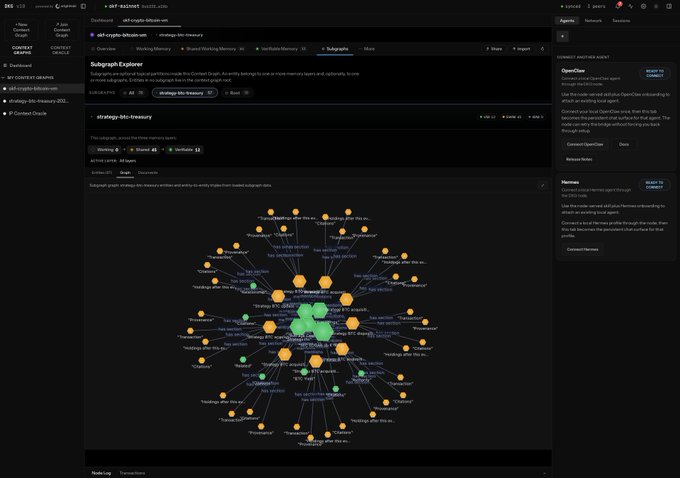
Task: Open the Network tab in right panel
Action: tap(593, 21)
